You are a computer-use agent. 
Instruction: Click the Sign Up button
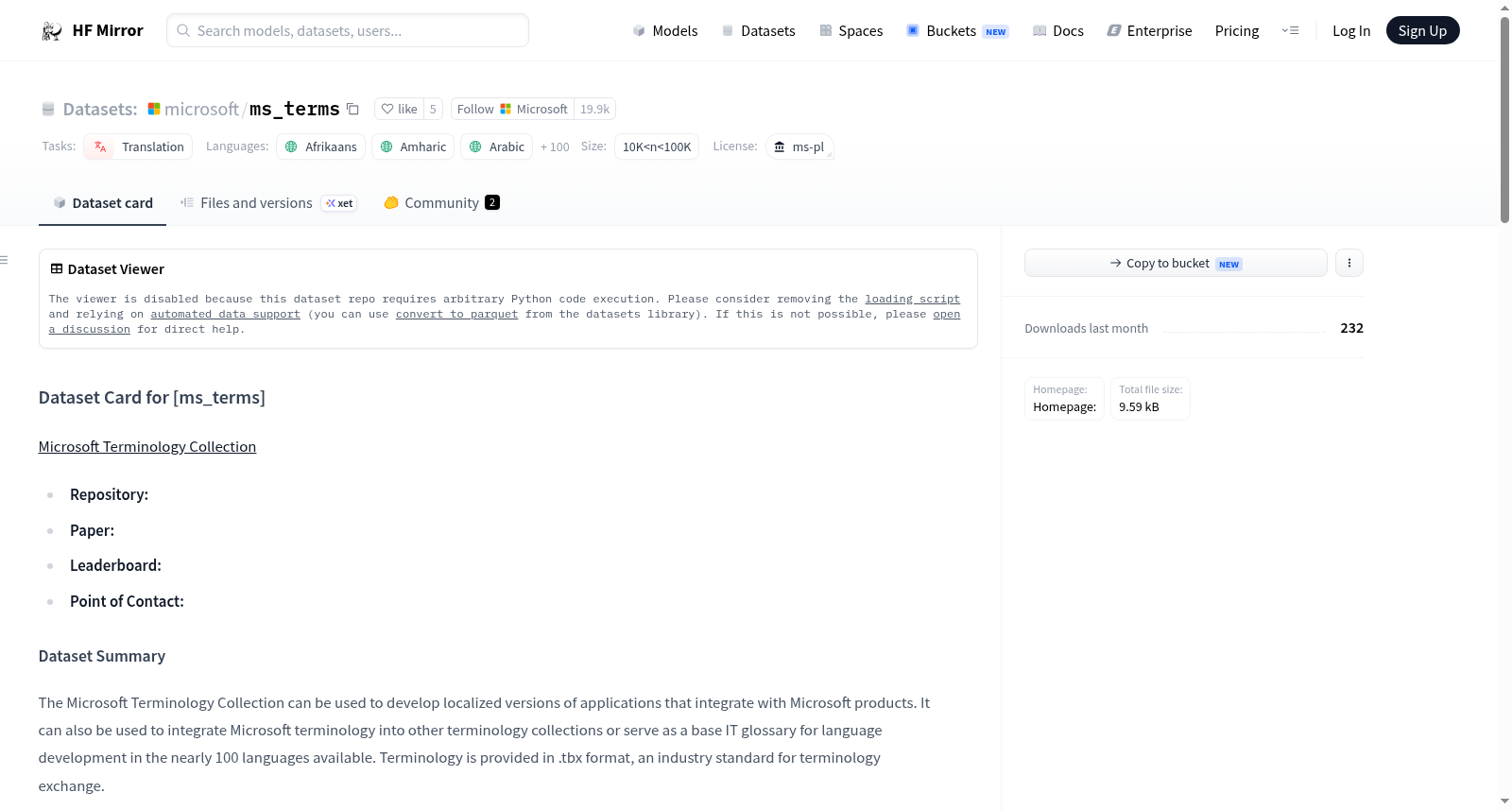point(1422,31)
